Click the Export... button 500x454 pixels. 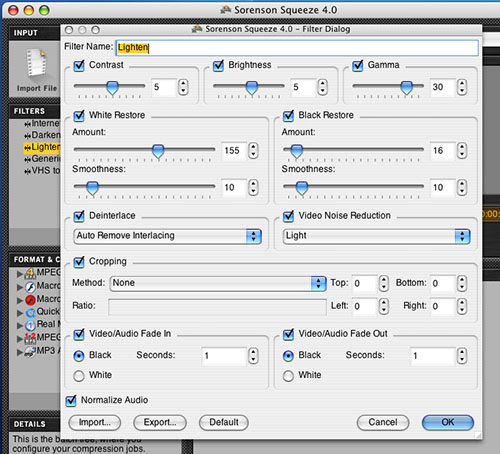(160, 422)
